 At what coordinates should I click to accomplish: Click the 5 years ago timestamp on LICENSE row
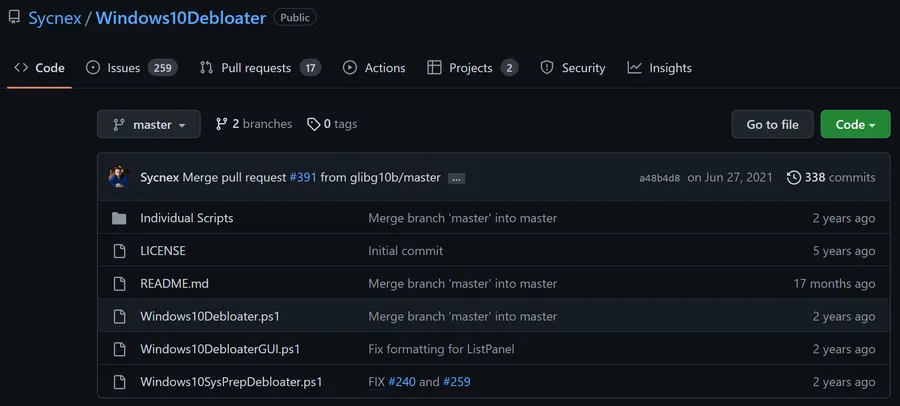[x=844, y=251]
